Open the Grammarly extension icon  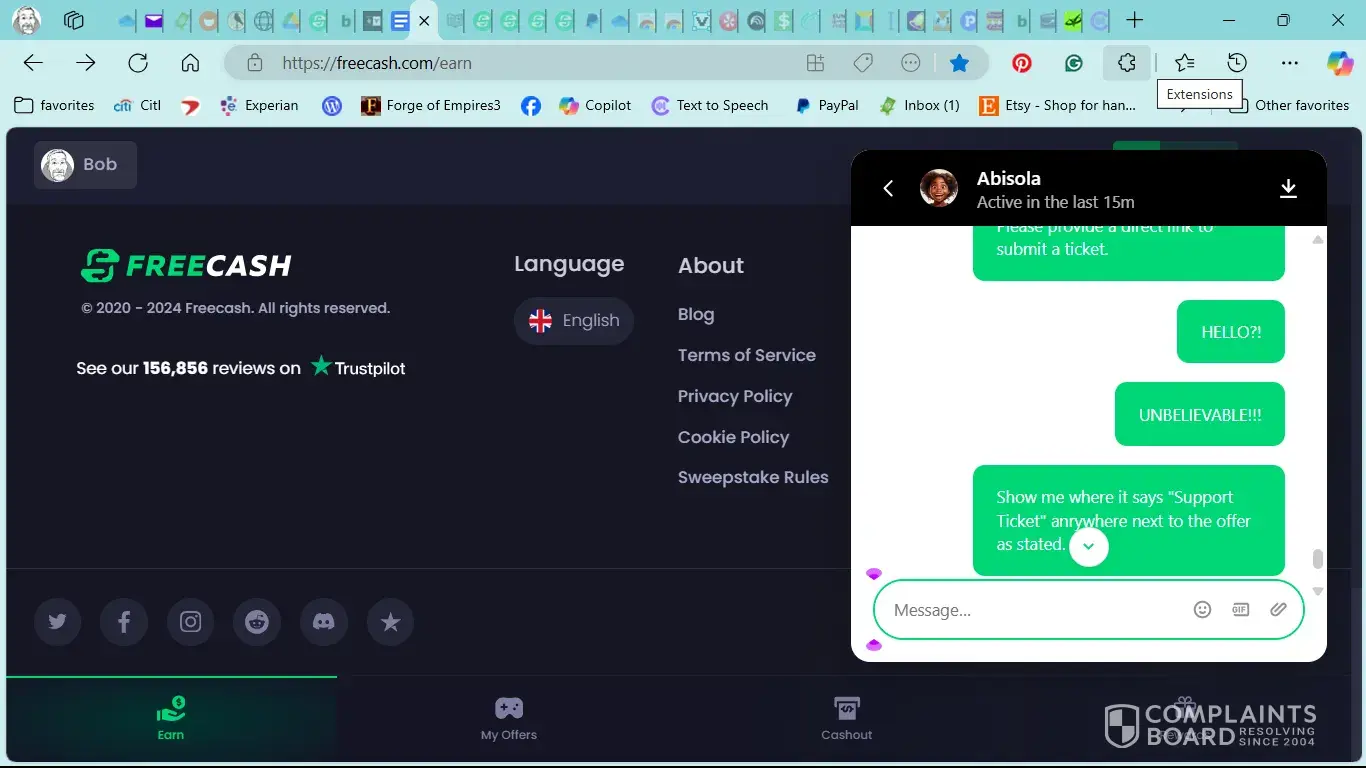1074,63
